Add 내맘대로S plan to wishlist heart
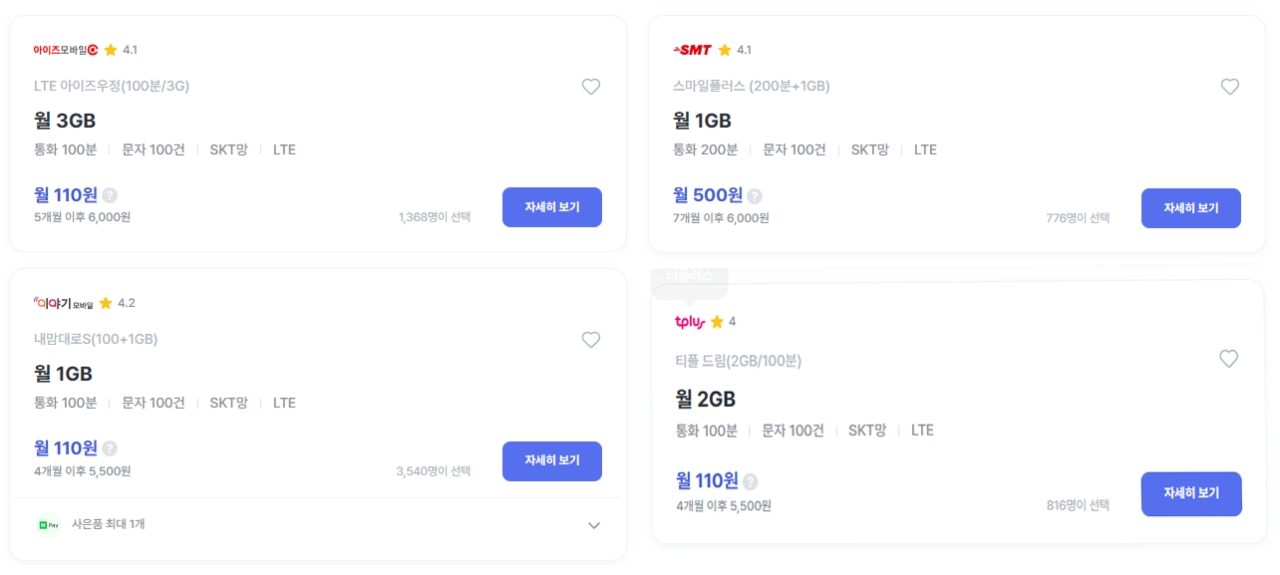The height and width of the screenshot is (575, 1280). click(591, 340)
